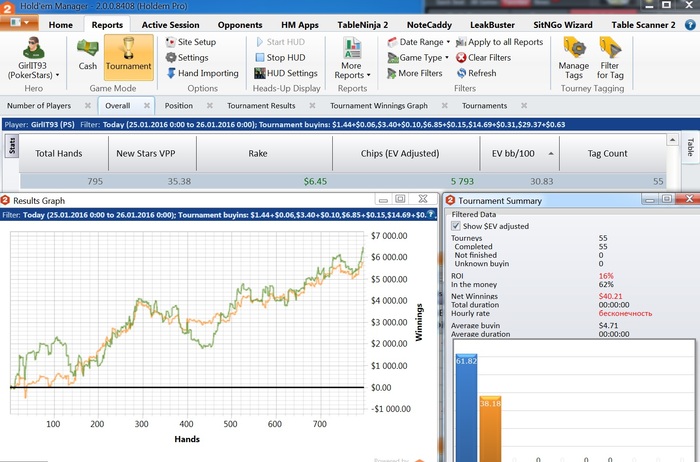
Task: Click the orange 38.18 chart bar
Action: [x=490, y=429]
